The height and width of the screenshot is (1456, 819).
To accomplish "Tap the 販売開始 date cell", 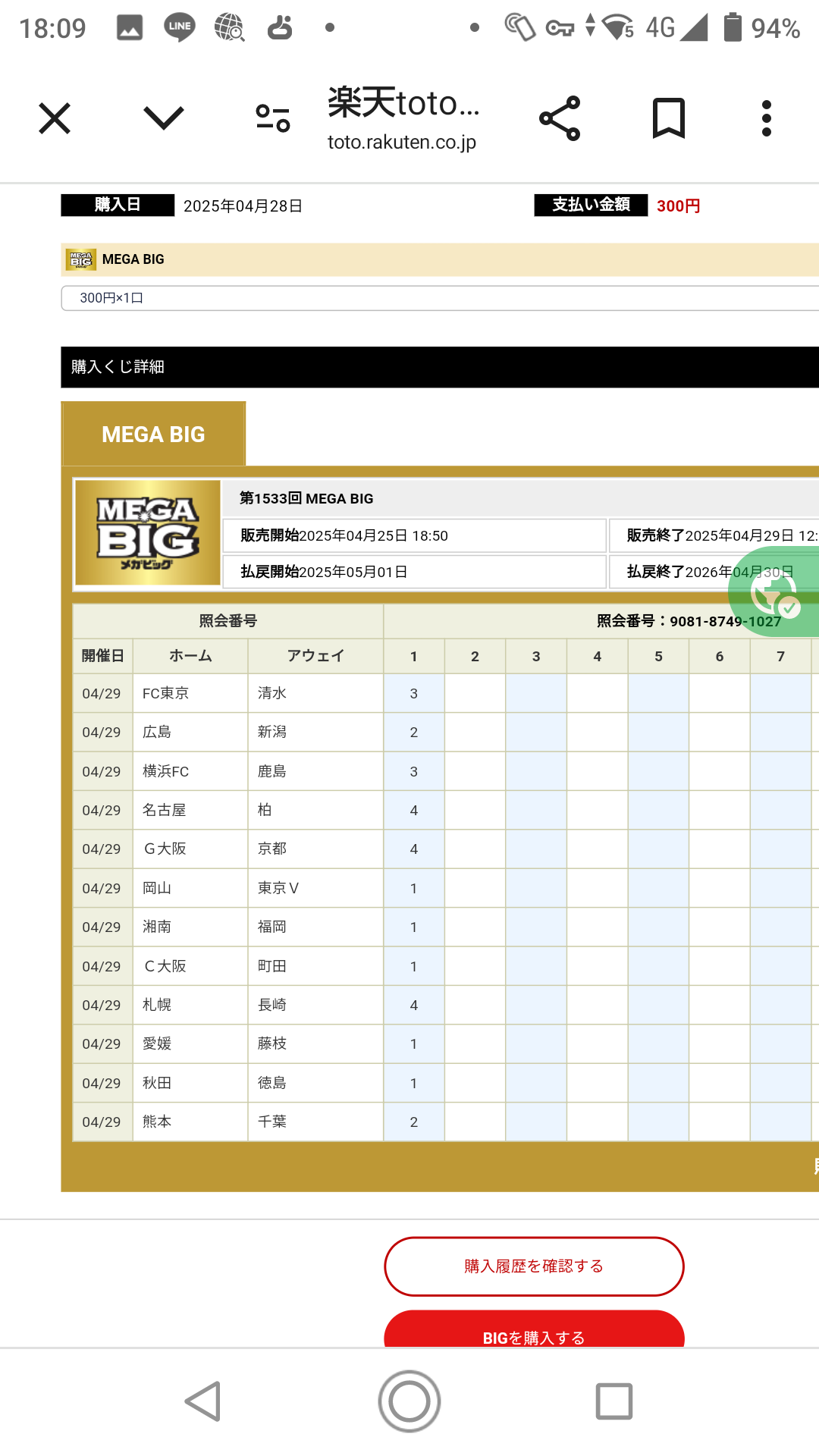I will (414, 535).
